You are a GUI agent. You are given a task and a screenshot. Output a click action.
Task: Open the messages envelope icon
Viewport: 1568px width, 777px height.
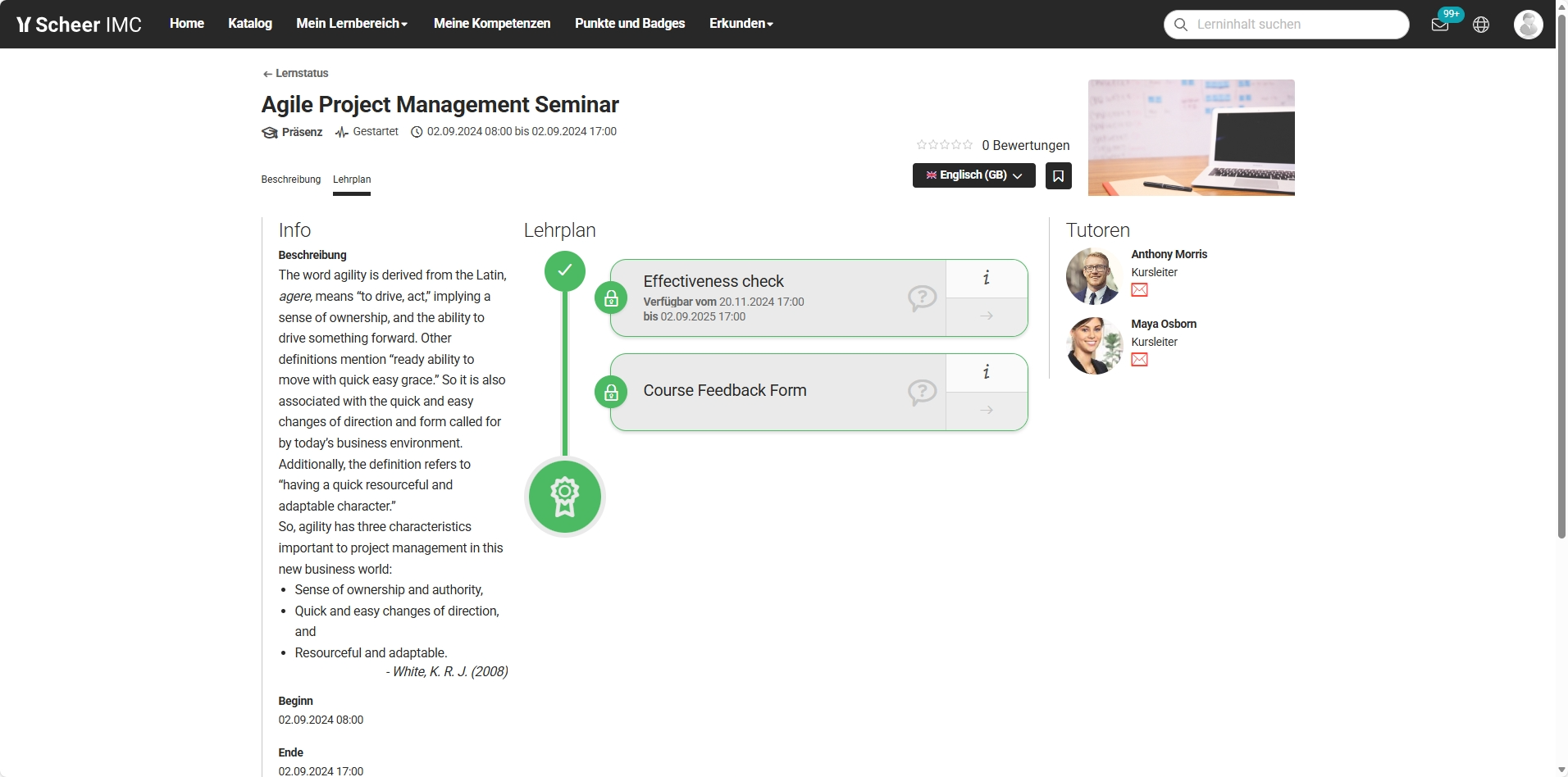(1439, 25)
